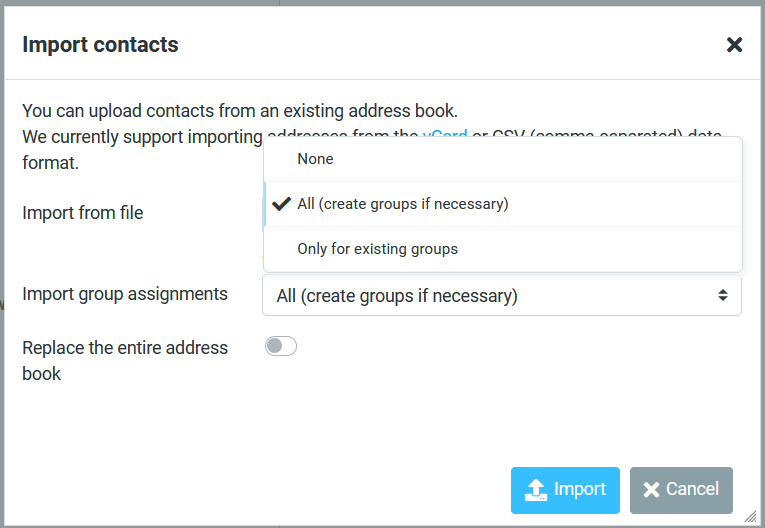Click the checkmark beside the selected All option

tap(281, 204)
